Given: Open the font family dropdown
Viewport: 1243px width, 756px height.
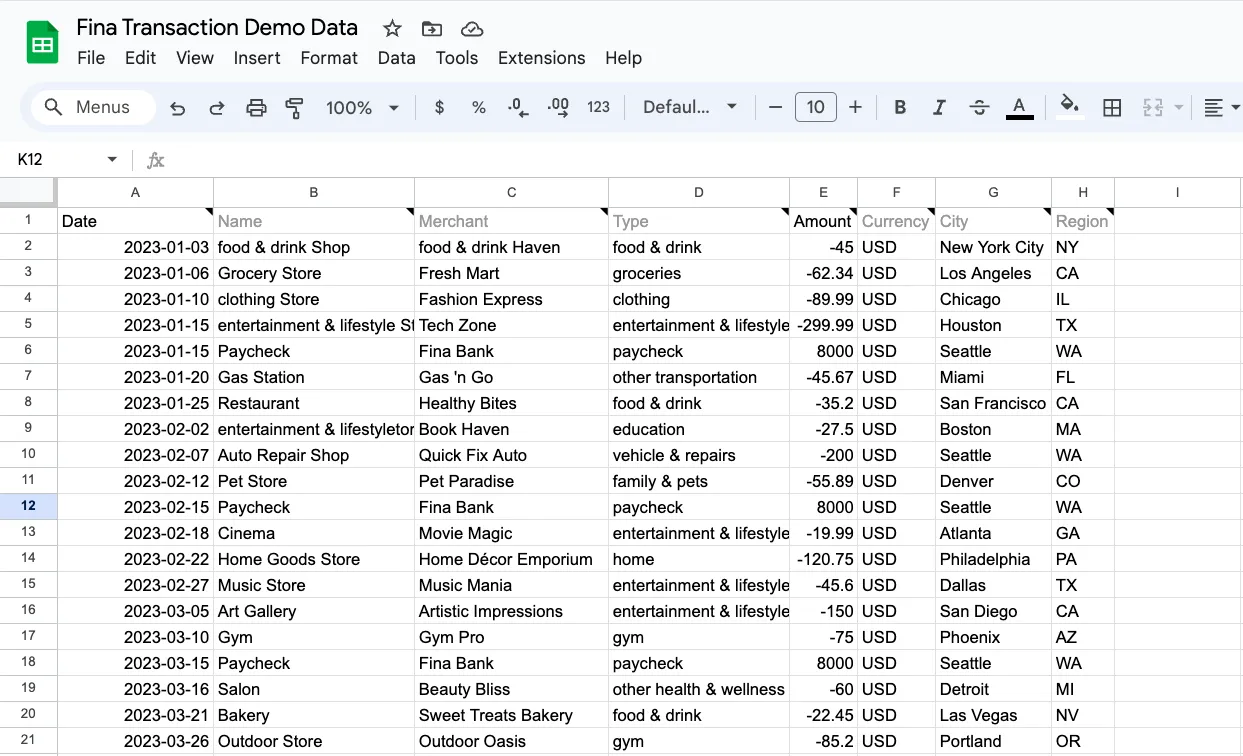Looking at the screenshot, I should click(x=690, y=107).
